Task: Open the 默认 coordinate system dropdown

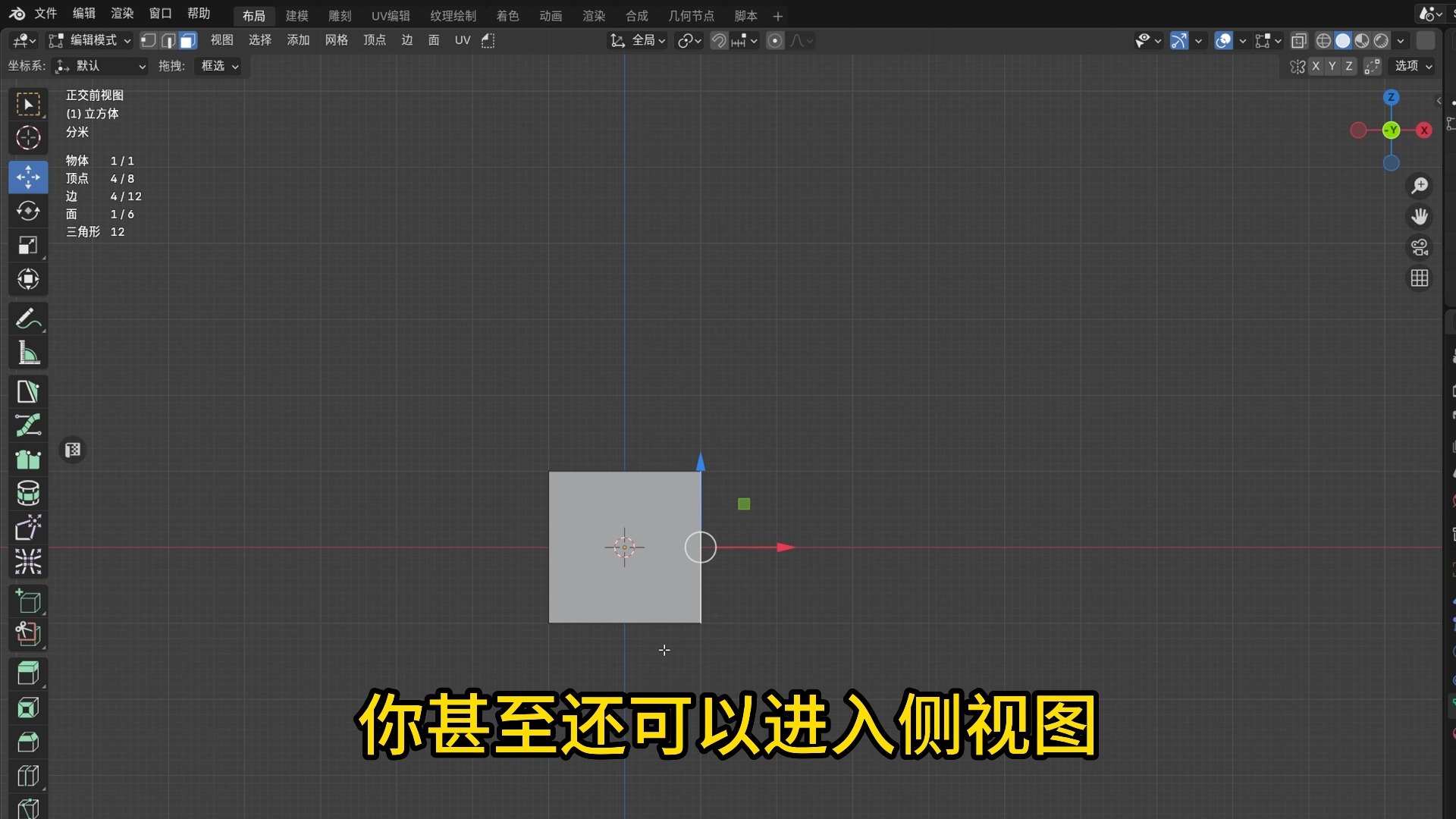Action: click(x=100, y=66)
